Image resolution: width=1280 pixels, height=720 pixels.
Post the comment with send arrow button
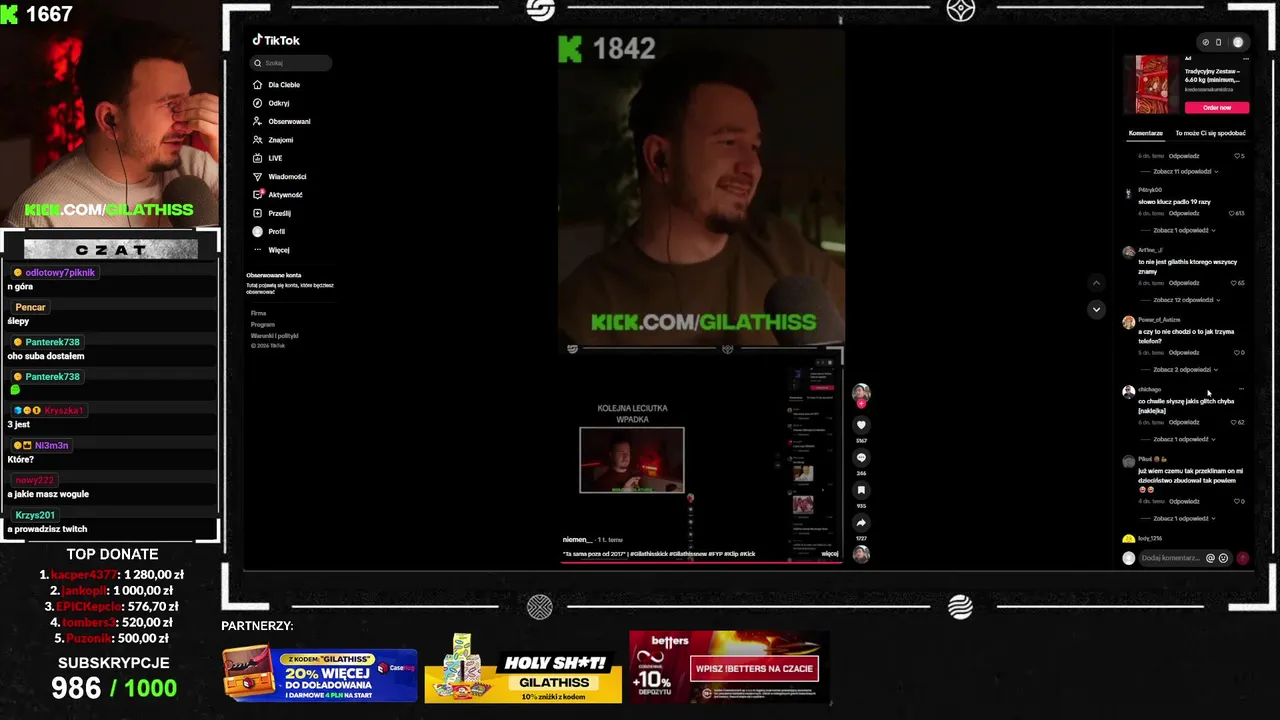pos(1243,558)
